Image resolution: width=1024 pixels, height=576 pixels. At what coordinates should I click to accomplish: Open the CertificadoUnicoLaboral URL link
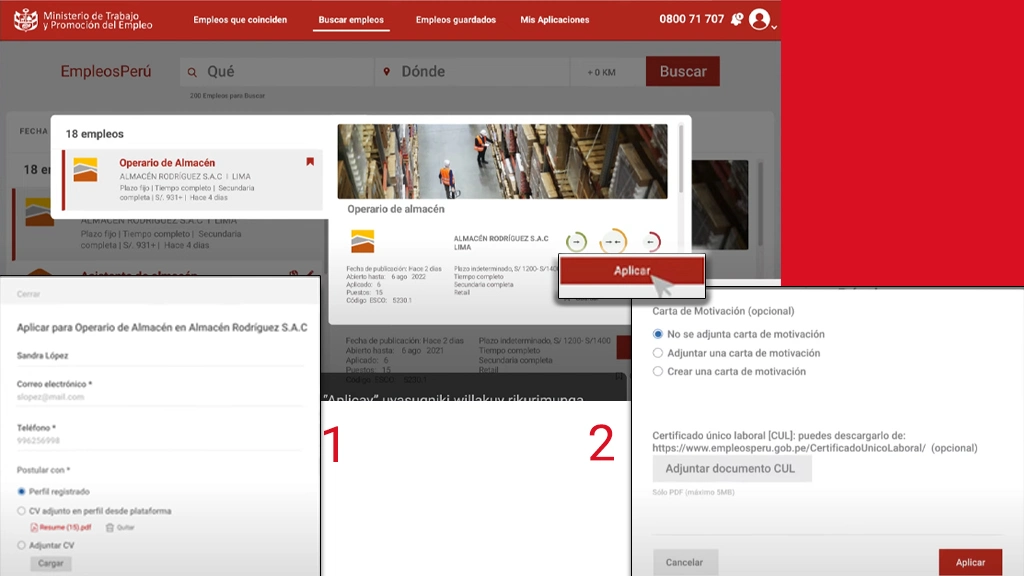(789, 448)
